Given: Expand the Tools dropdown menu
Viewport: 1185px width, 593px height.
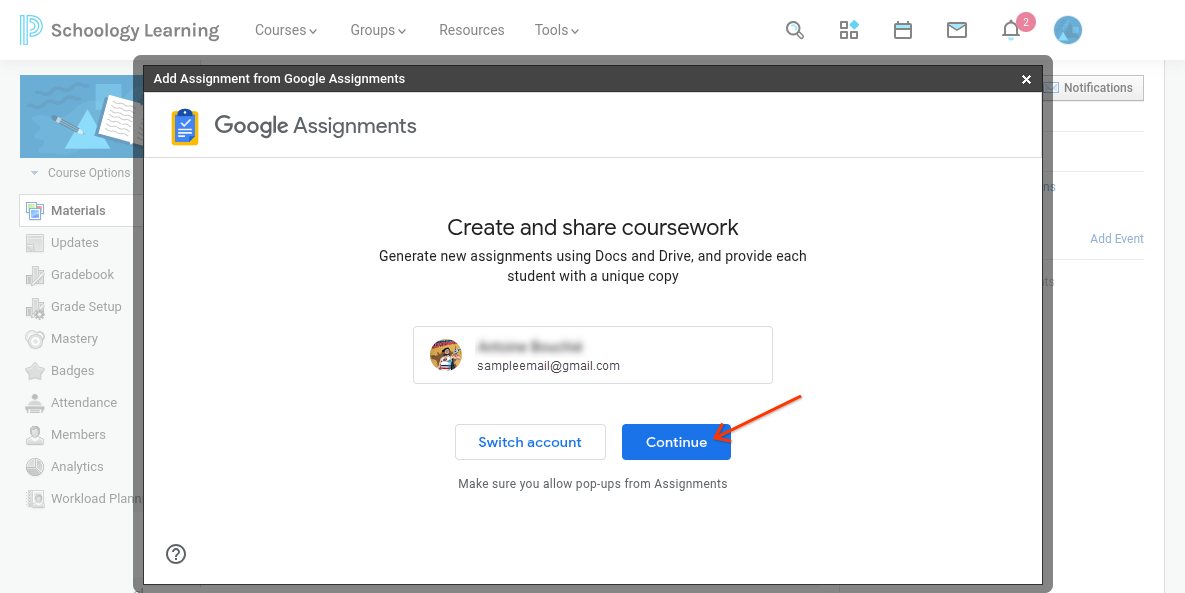Looking at the screenshot, I should [x=556, y=30].
